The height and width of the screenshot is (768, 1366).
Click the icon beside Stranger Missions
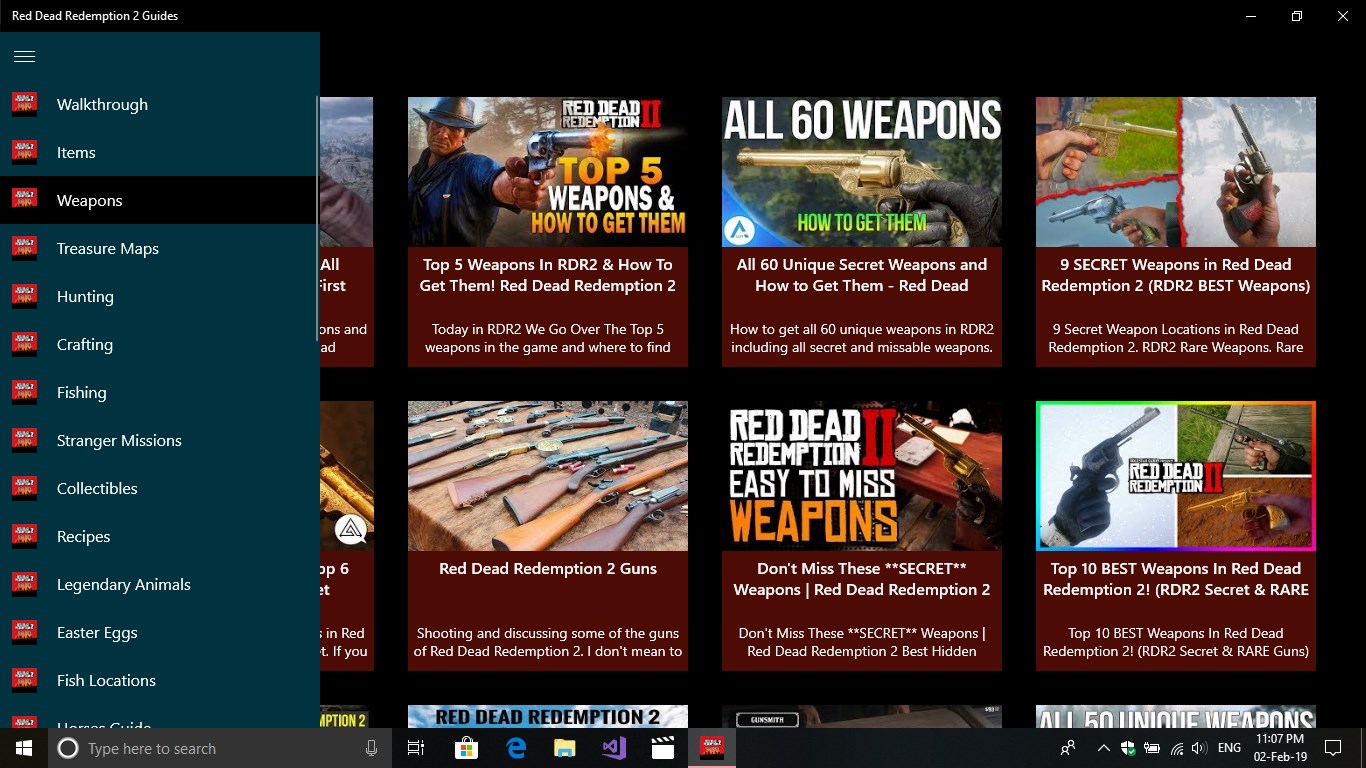(x=24, y=440)
